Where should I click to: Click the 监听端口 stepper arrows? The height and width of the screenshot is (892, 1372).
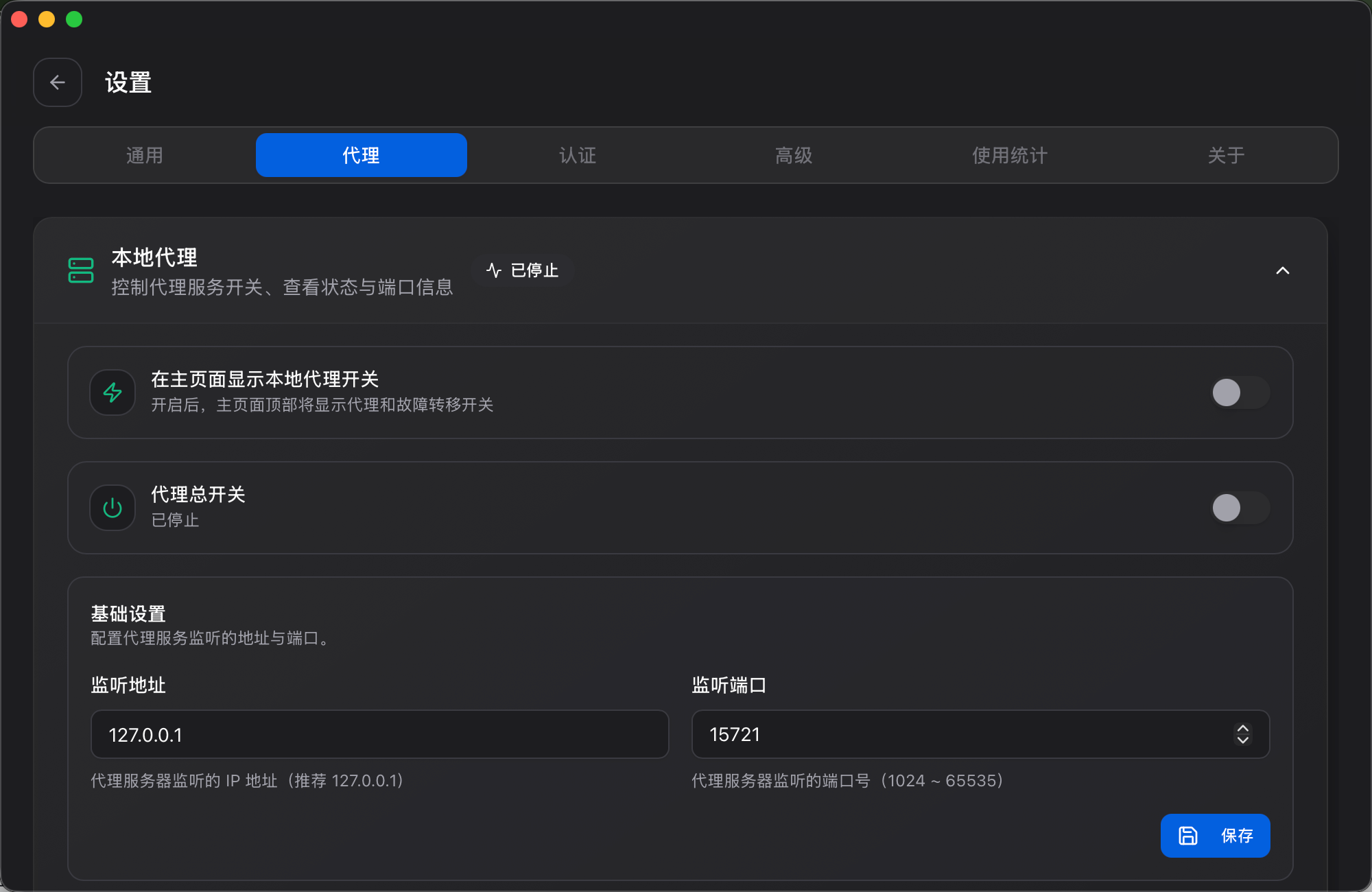point(1243,734)
